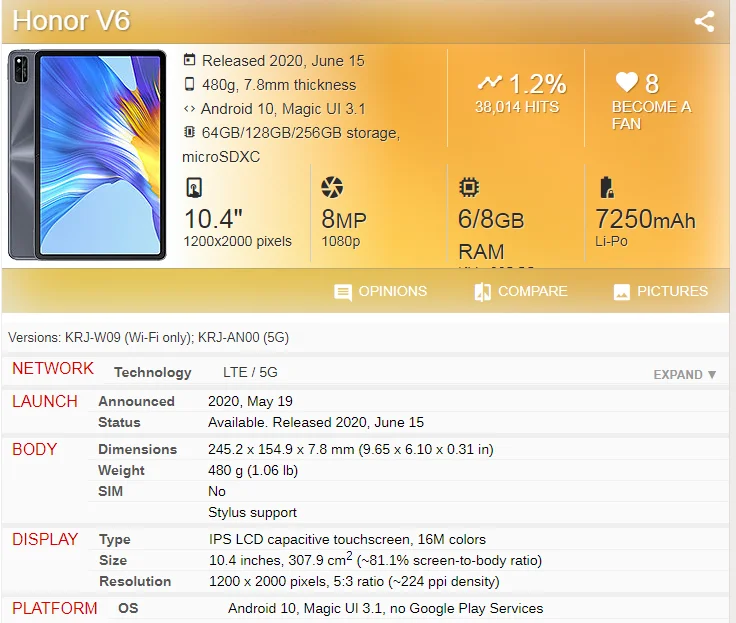The image size is (736, 623).
Task: Click the storage chip icon
Action: (189, 132)
